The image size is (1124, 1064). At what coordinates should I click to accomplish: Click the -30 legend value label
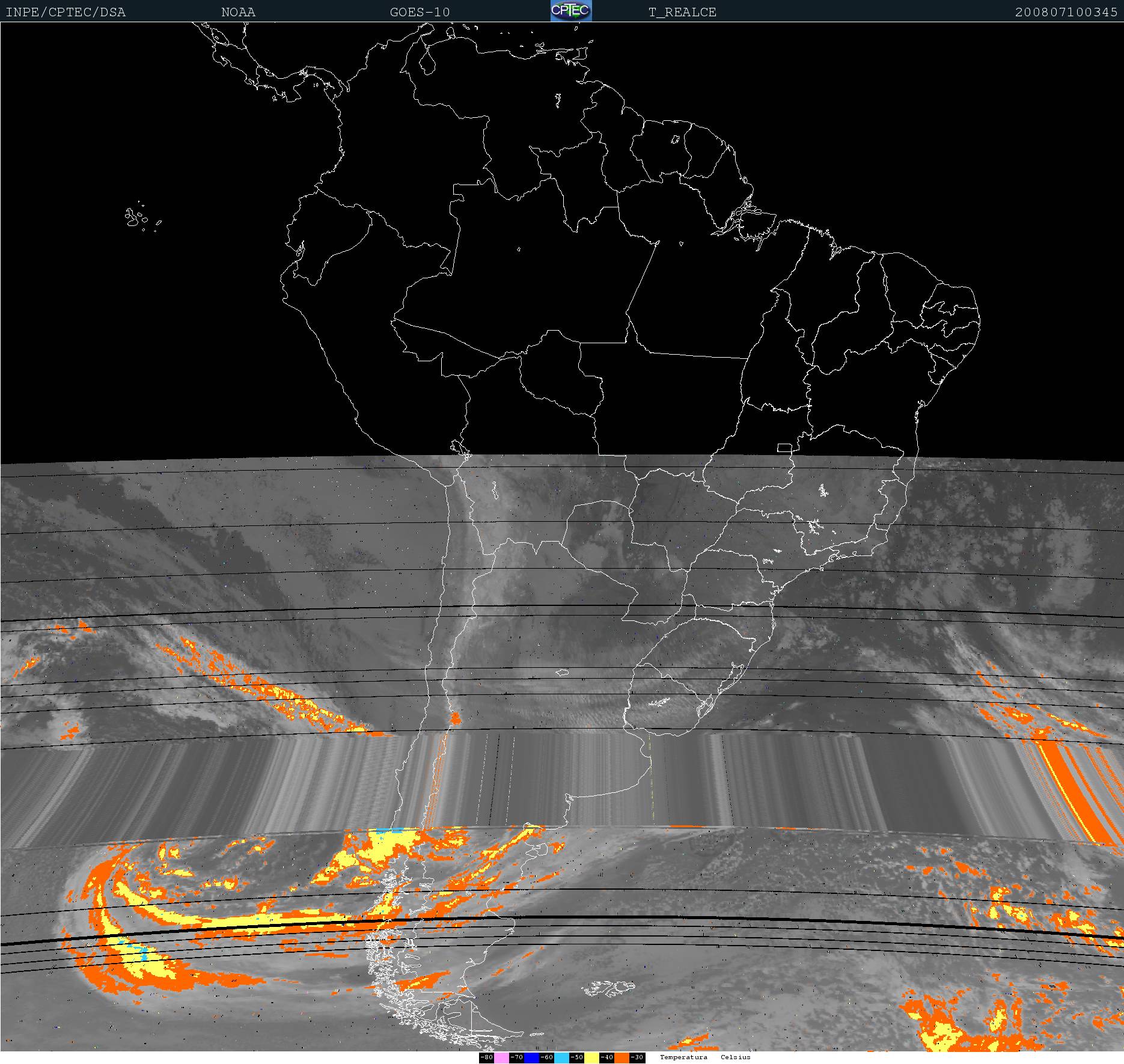click(637, 1057)
